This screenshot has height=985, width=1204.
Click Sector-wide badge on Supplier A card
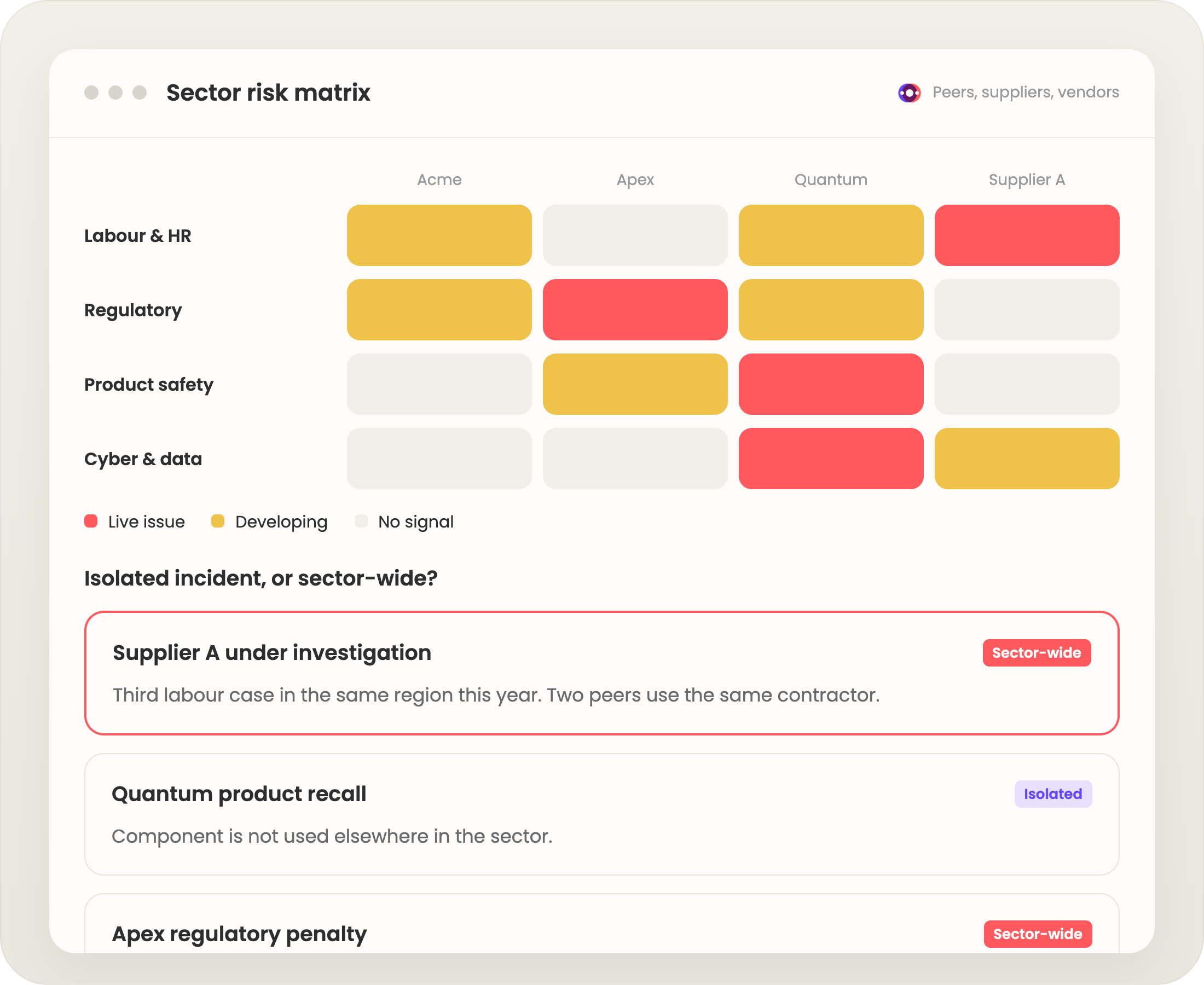(1037, 653)
